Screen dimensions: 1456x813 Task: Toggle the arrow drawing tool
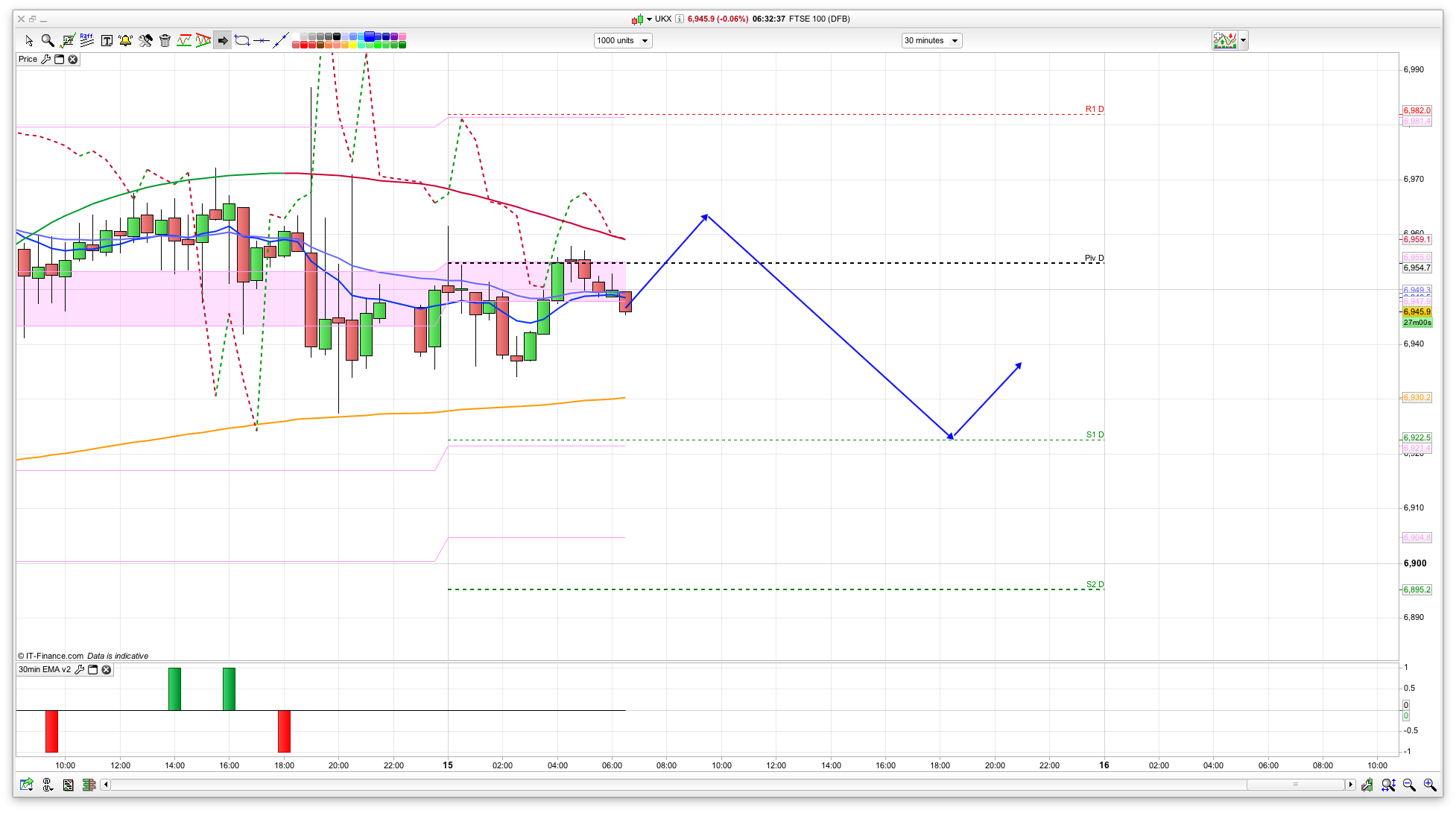223,41
